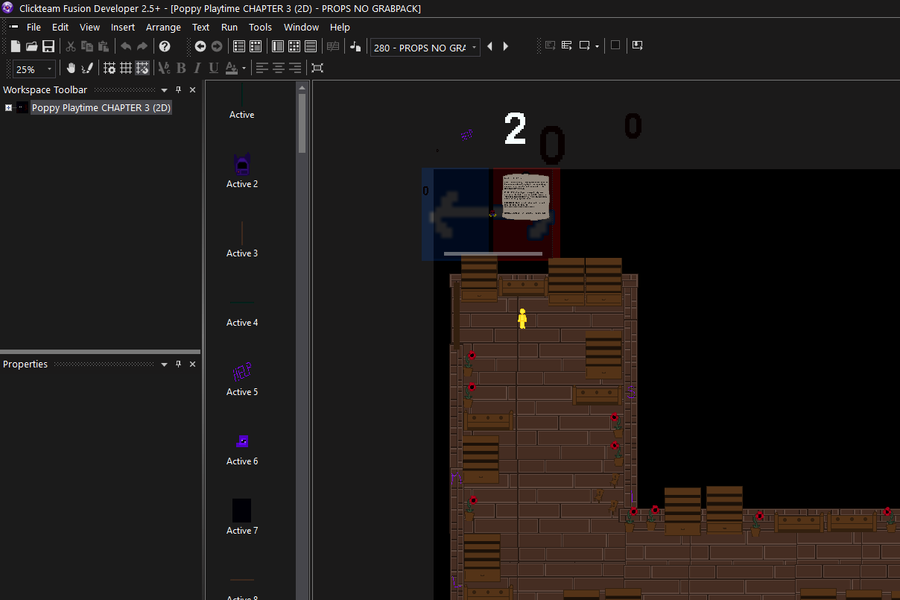Image resolution: width=900 pixels, height=600 pixels.
Task: Redo the last undone action
Action: click(x=142, y=47)
